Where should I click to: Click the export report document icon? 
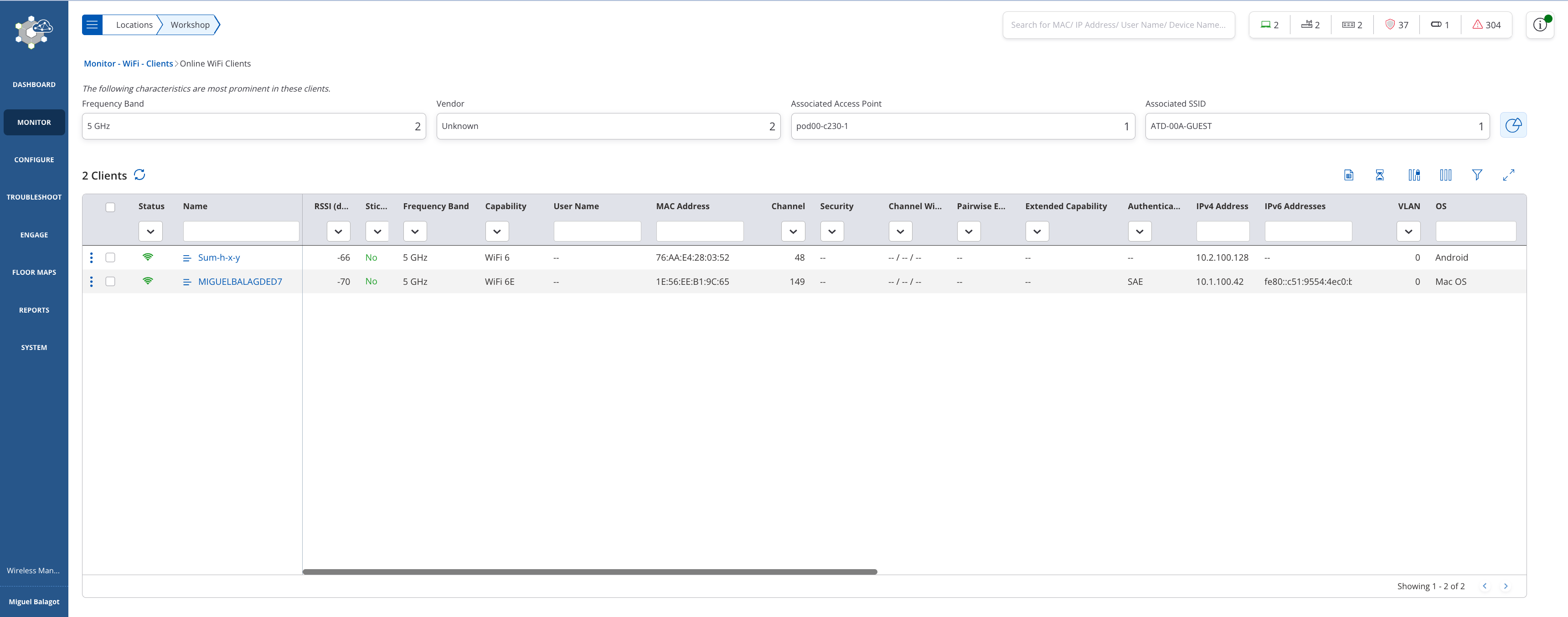click(x=1349, y=175)
